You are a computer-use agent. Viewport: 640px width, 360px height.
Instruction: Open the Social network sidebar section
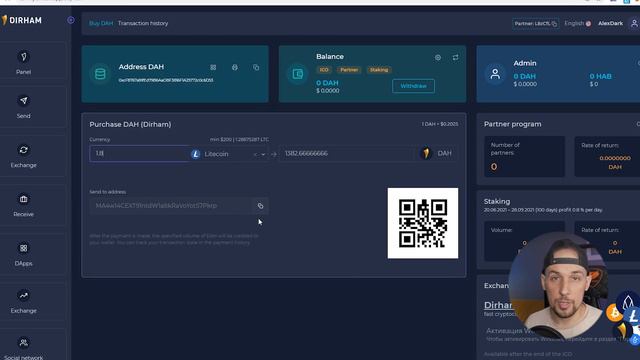point(23,349)
